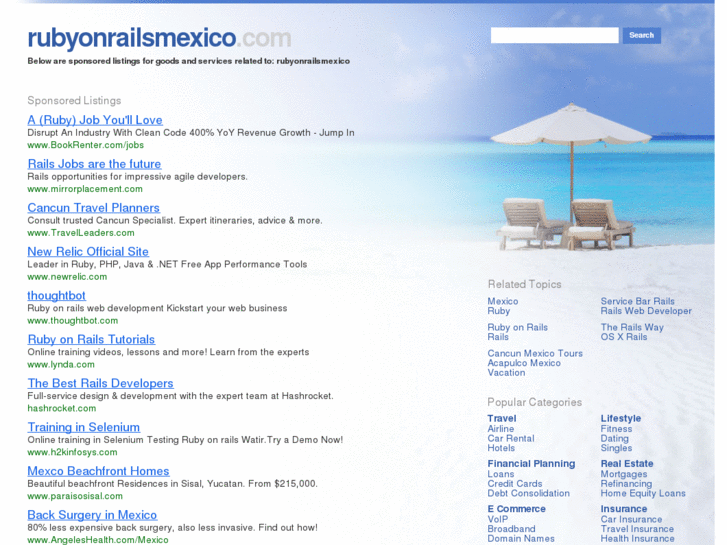The height and width of the screenshot is (545, 727).
Task: Open 'Ruby on Rails Tutorials' listing
Action: pyautogui.click(x=91, y=340)
